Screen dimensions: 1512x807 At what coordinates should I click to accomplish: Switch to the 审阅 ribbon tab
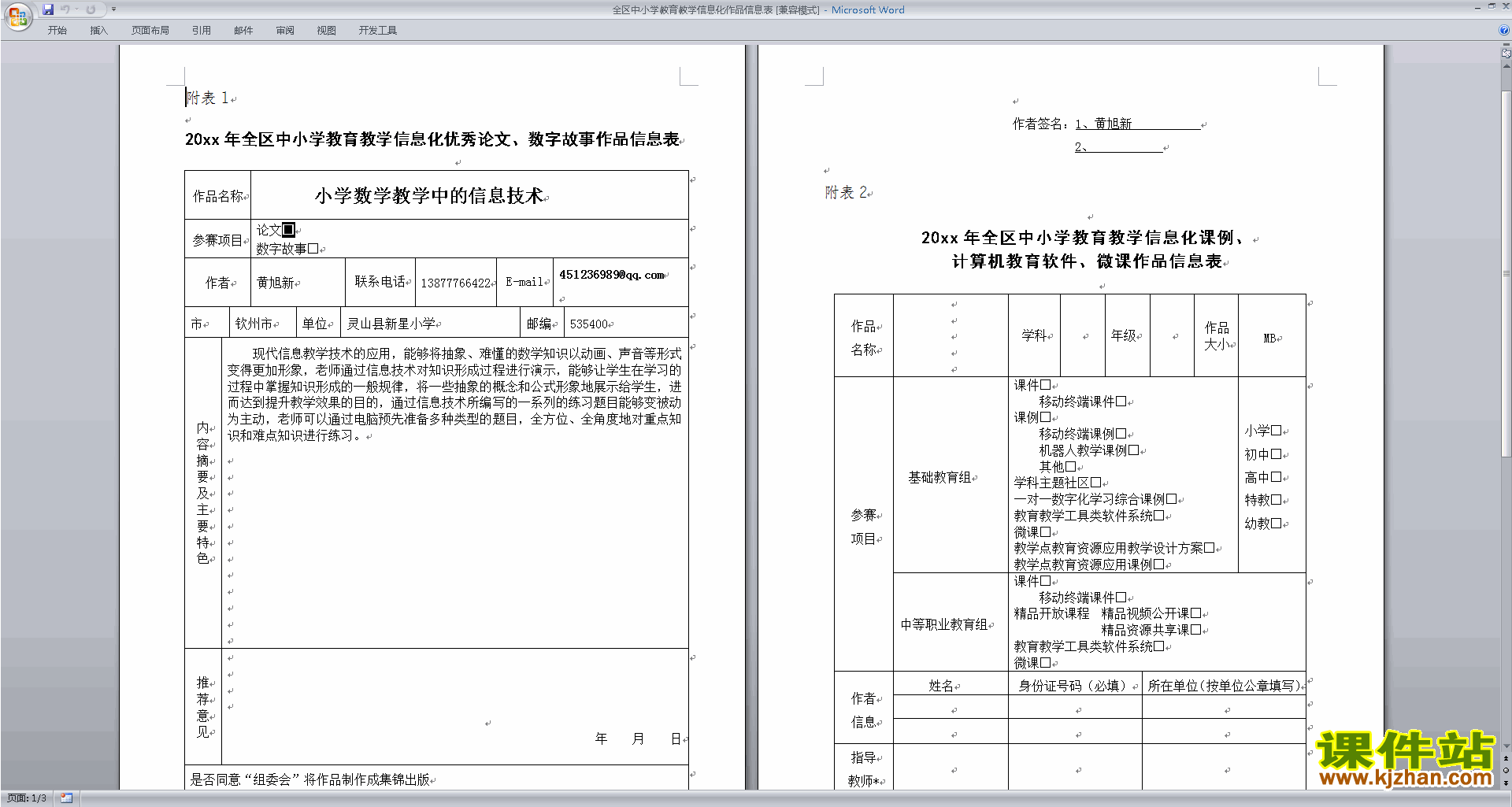tap(285, 30)
